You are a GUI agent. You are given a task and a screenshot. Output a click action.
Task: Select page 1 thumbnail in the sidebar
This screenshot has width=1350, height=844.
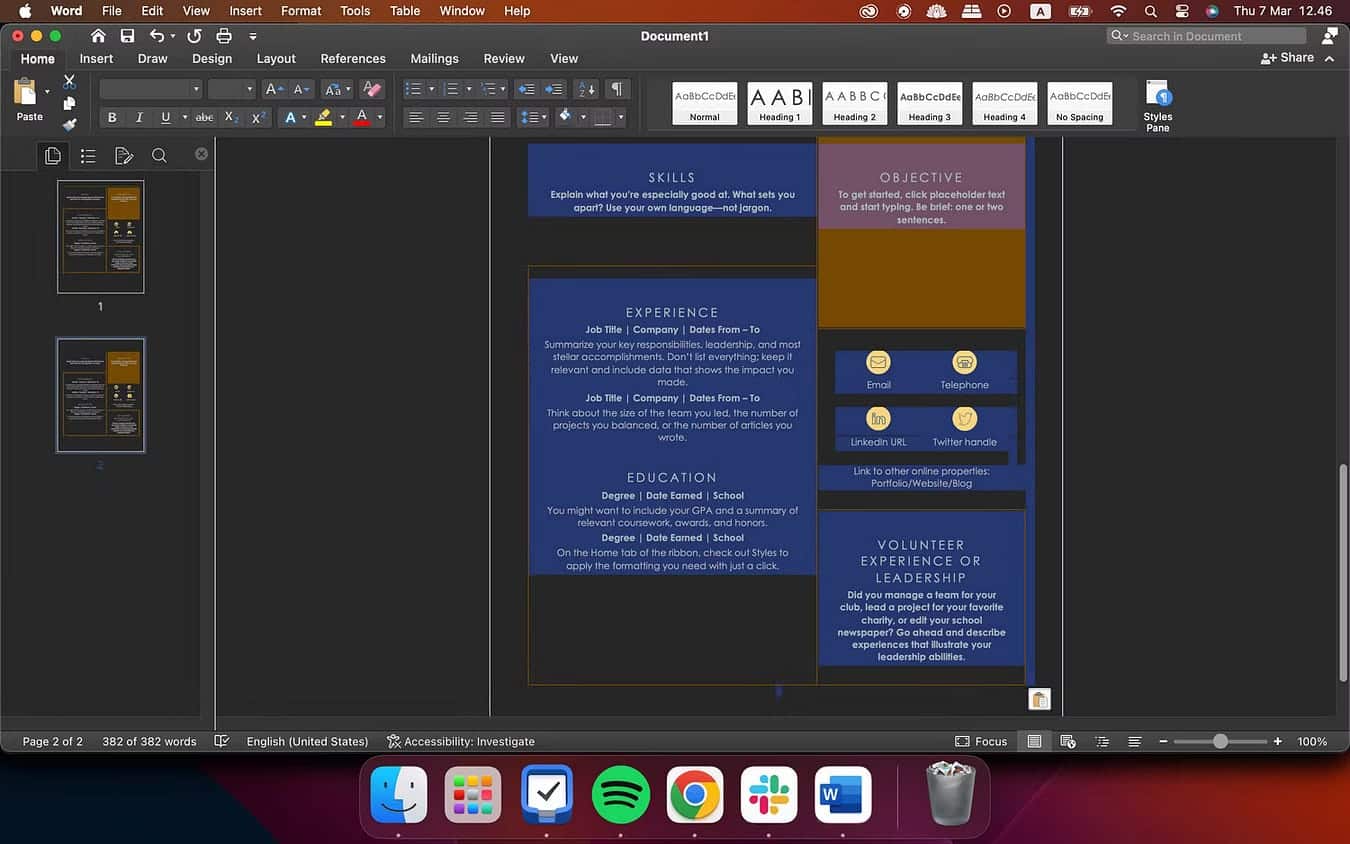100,236
